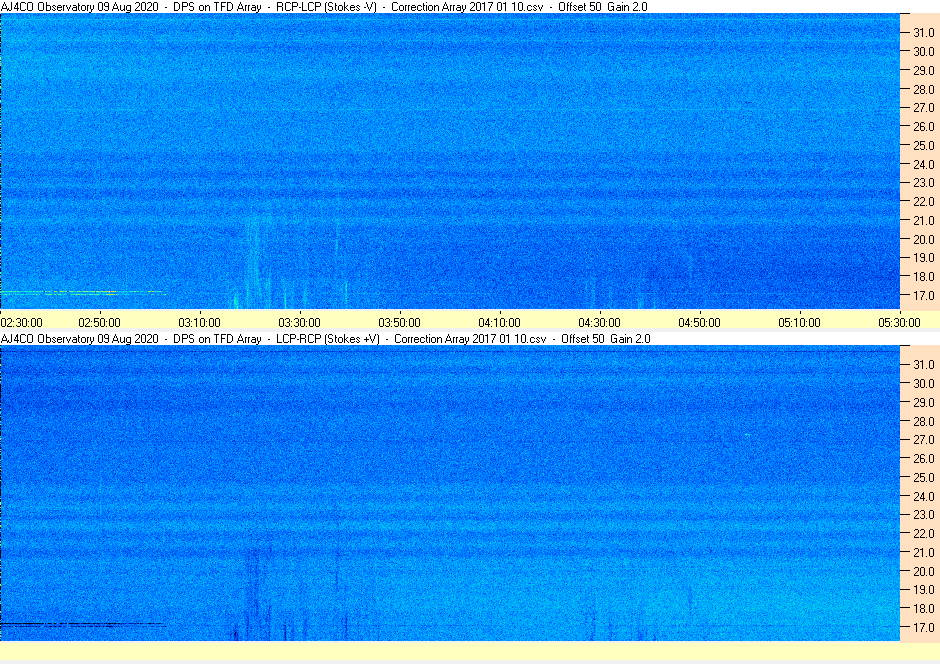Screen dimensions: 940x664
Task: Click 24.0 frequency label in Stokes +V panel
Action: click(923, 496)
